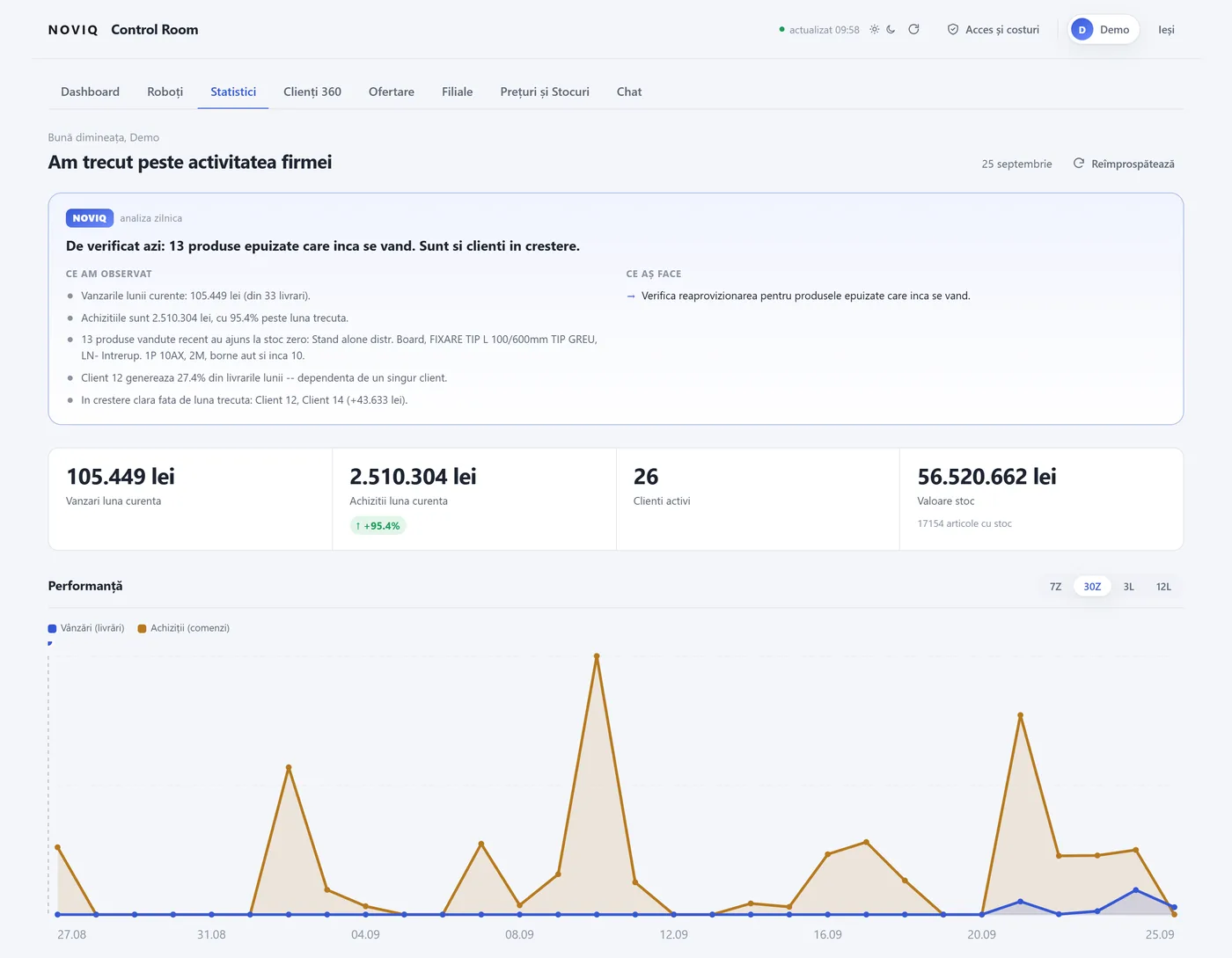Switch to light theme with sun icon
The image size is (1232, 958).
(x=874, y=29)
